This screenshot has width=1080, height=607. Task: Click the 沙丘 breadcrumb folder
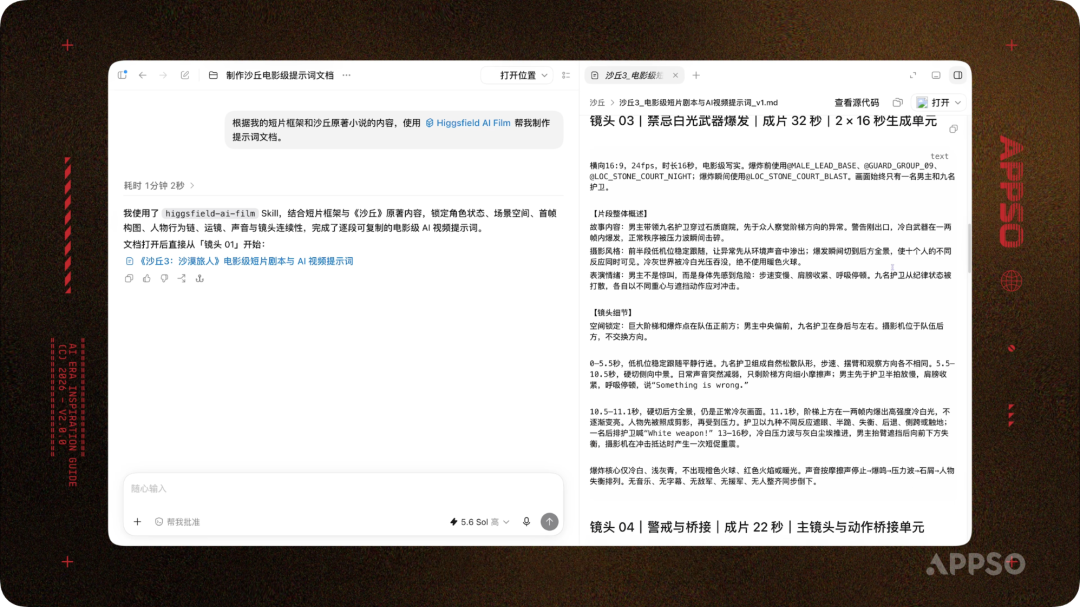pos(597,103)
